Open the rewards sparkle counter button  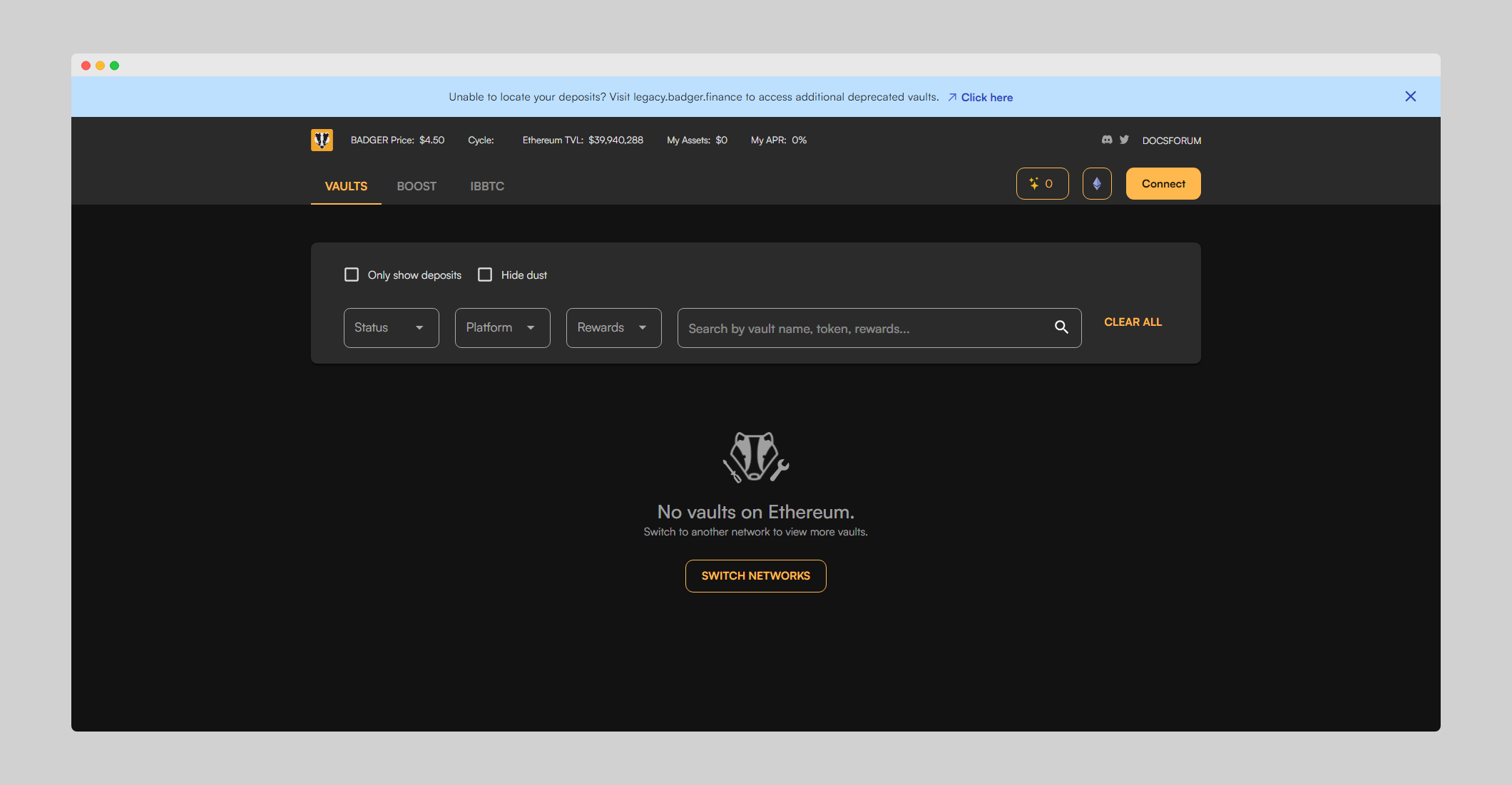point(1042,184)
